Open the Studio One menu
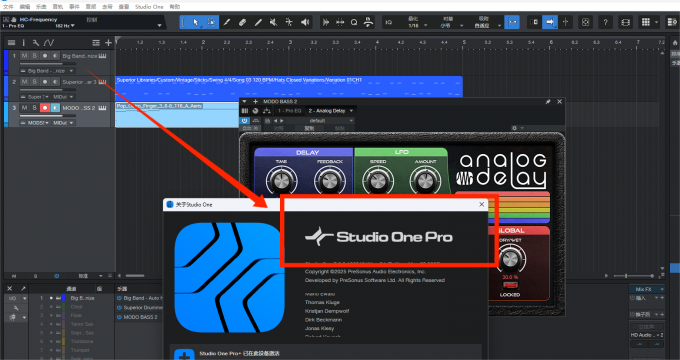The width and height of the screenshot is (680, 360). coord(149,7)
